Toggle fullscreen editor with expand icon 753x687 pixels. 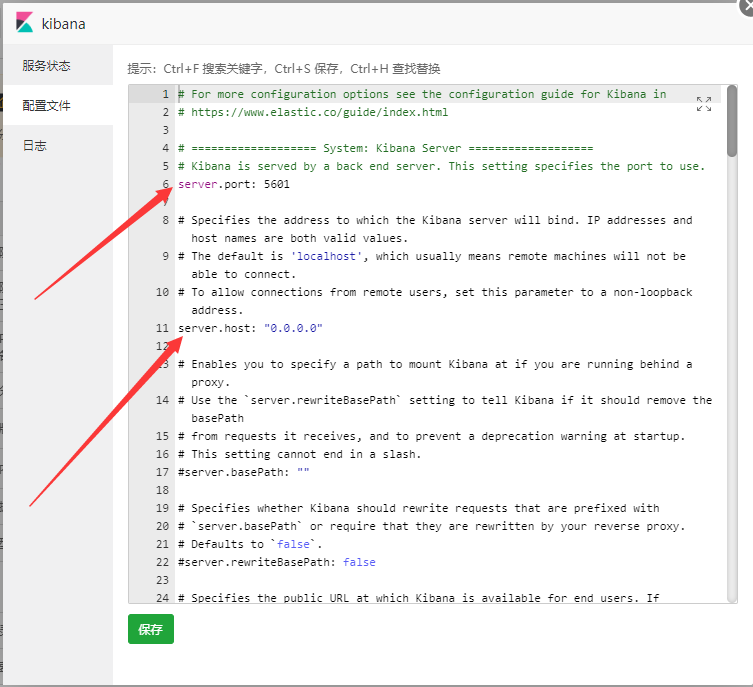[704, 104]
